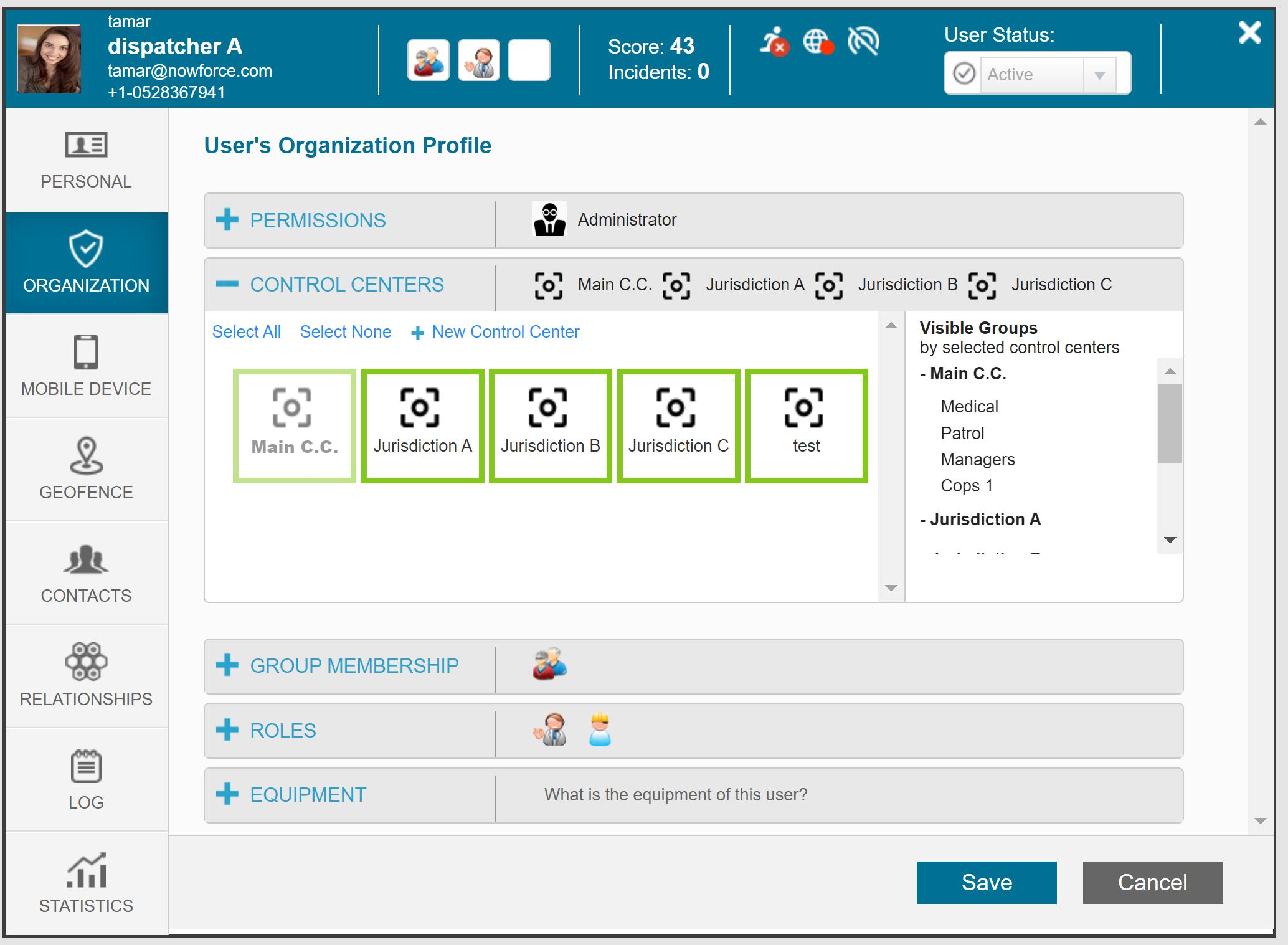
Task: Click the dispatcher role icon in header
Action: [479, 60]
